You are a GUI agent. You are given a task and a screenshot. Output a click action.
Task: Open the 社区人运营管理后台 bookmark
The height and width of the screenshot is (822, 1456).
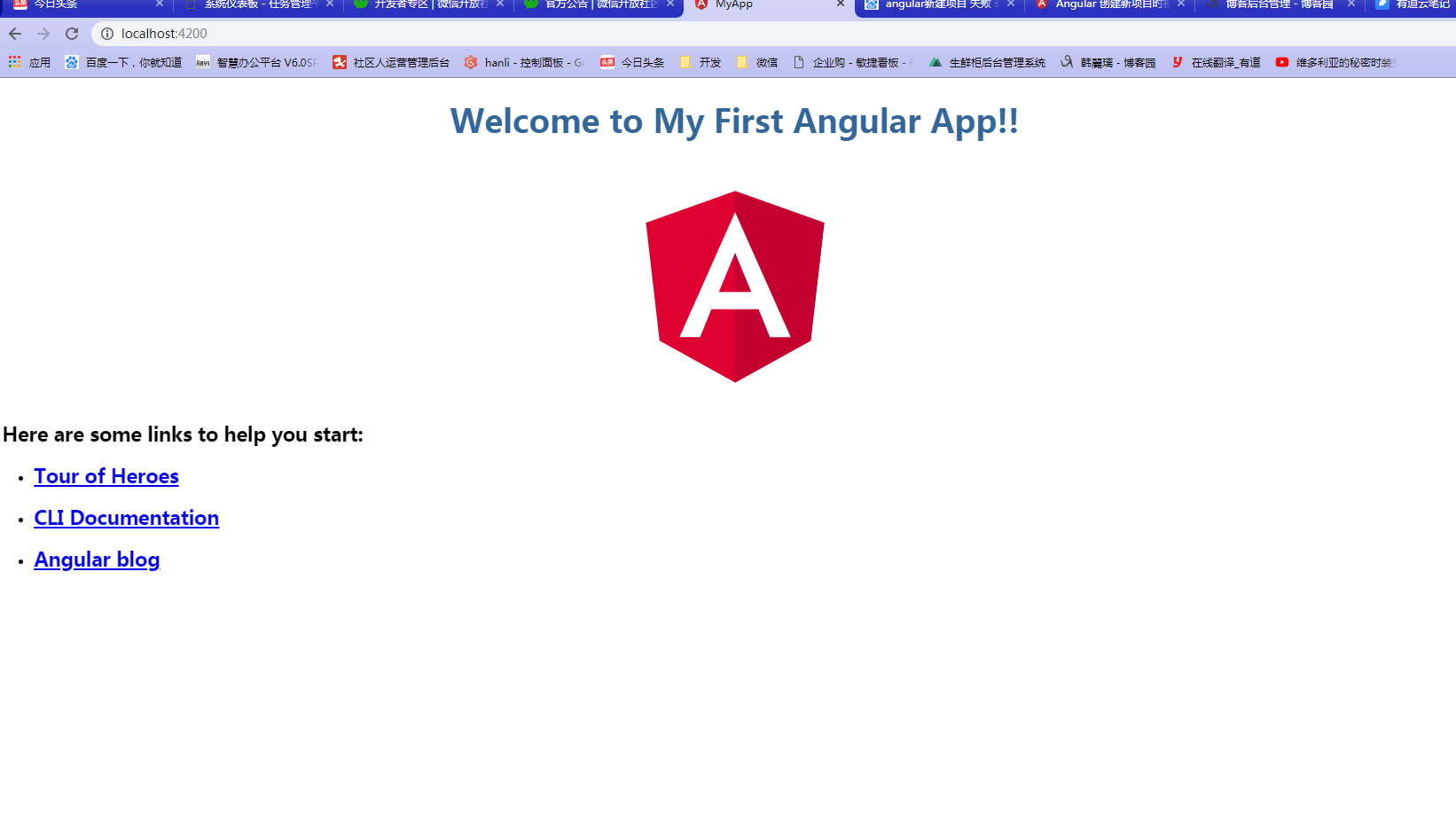(x=391, y=62)
